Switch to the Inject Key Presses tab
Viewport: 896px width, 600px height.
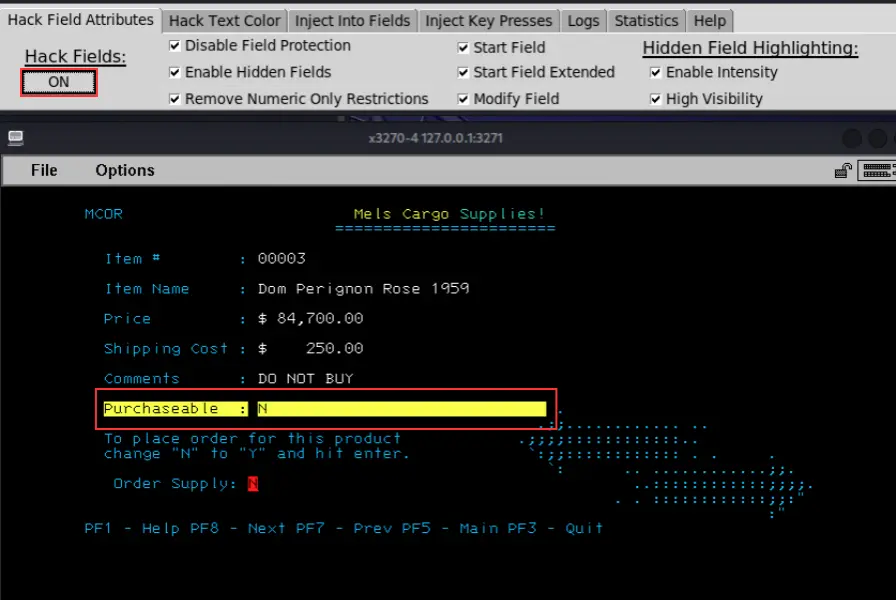coord(488,20)
